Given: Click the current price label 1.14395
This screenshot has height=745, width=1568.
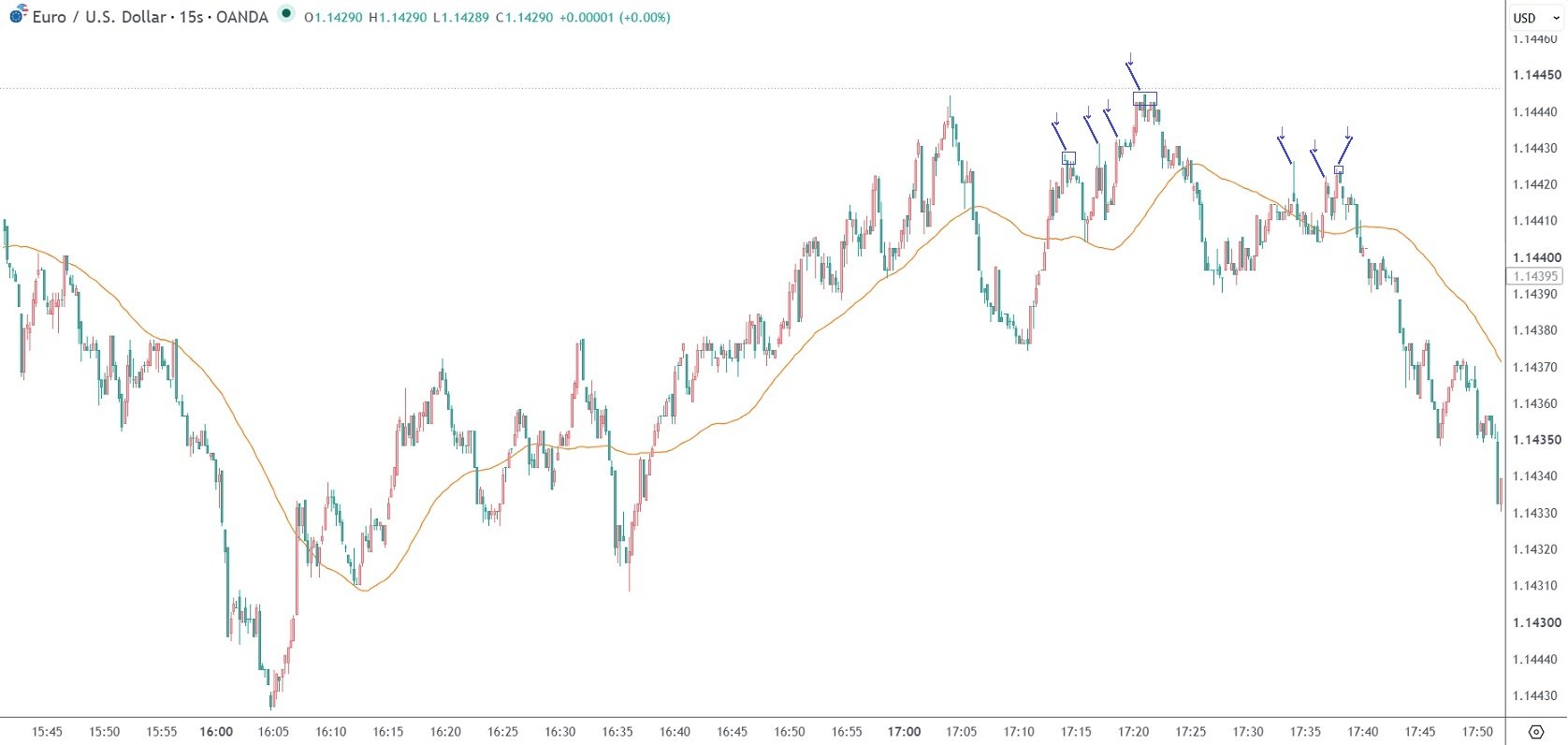Looking at the screenshot, I should [1535, 276].
